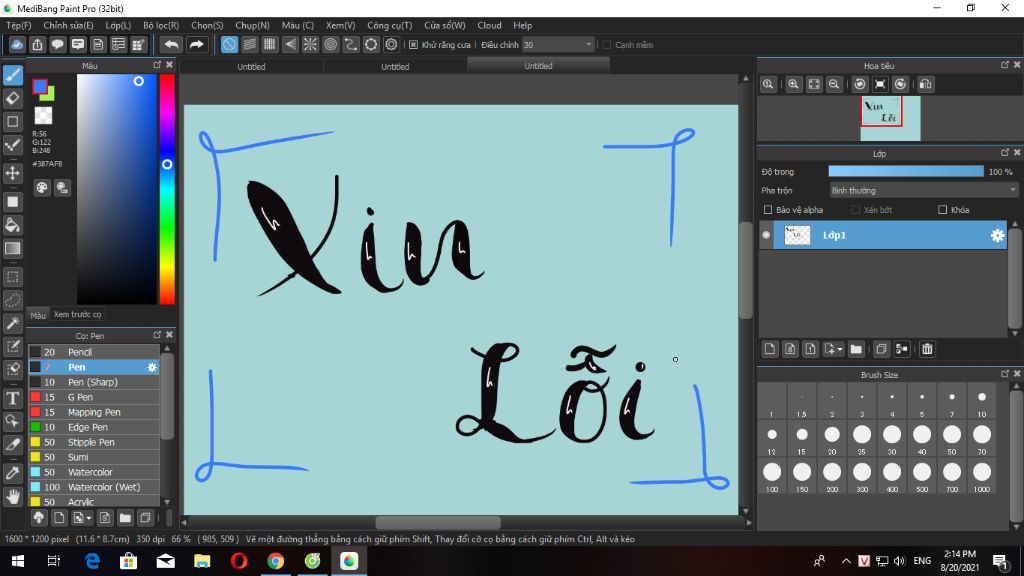Toggle Canh mềm checkbox
Viewport: 1024px width, 576px height.
coord(607,44)
